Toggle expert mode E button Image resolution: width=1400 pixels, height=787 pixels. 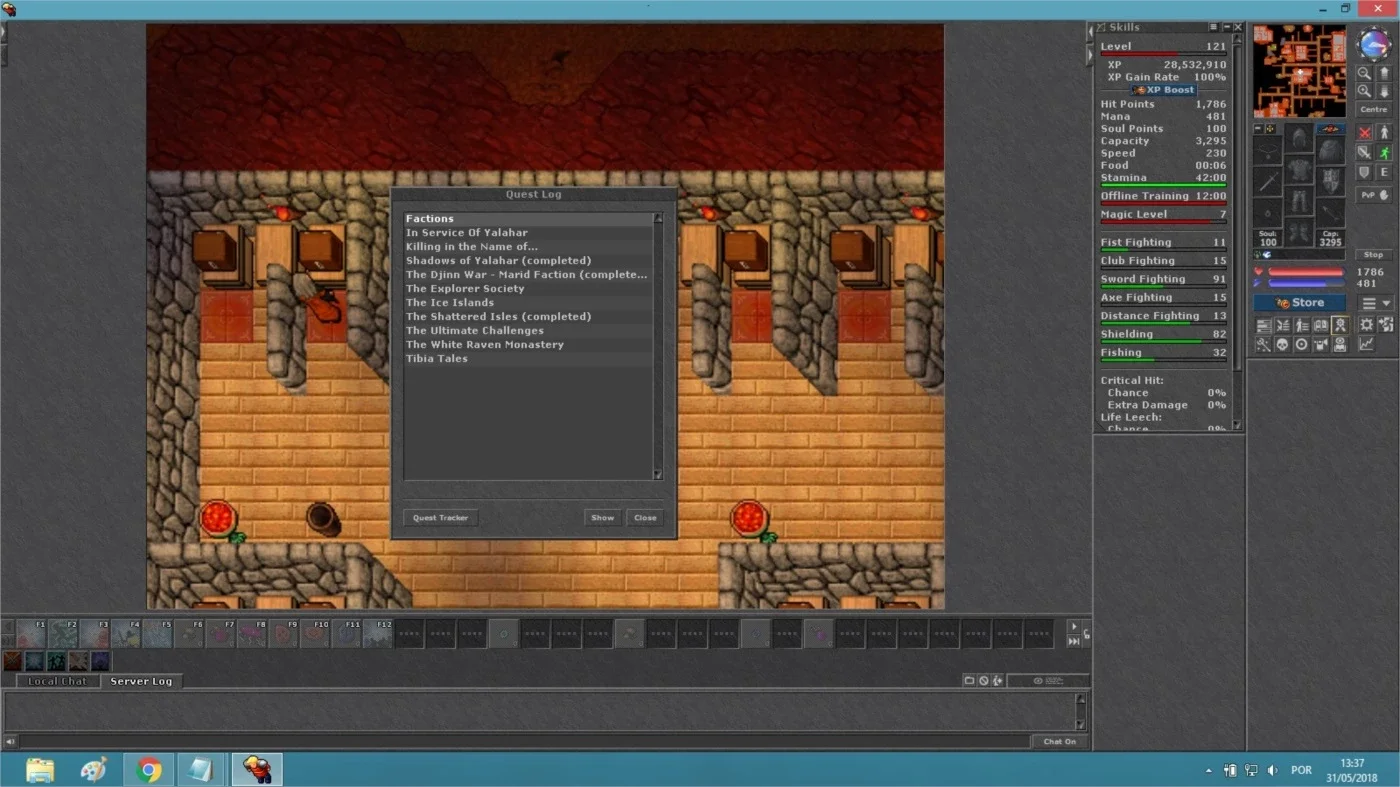(1385, 172)
